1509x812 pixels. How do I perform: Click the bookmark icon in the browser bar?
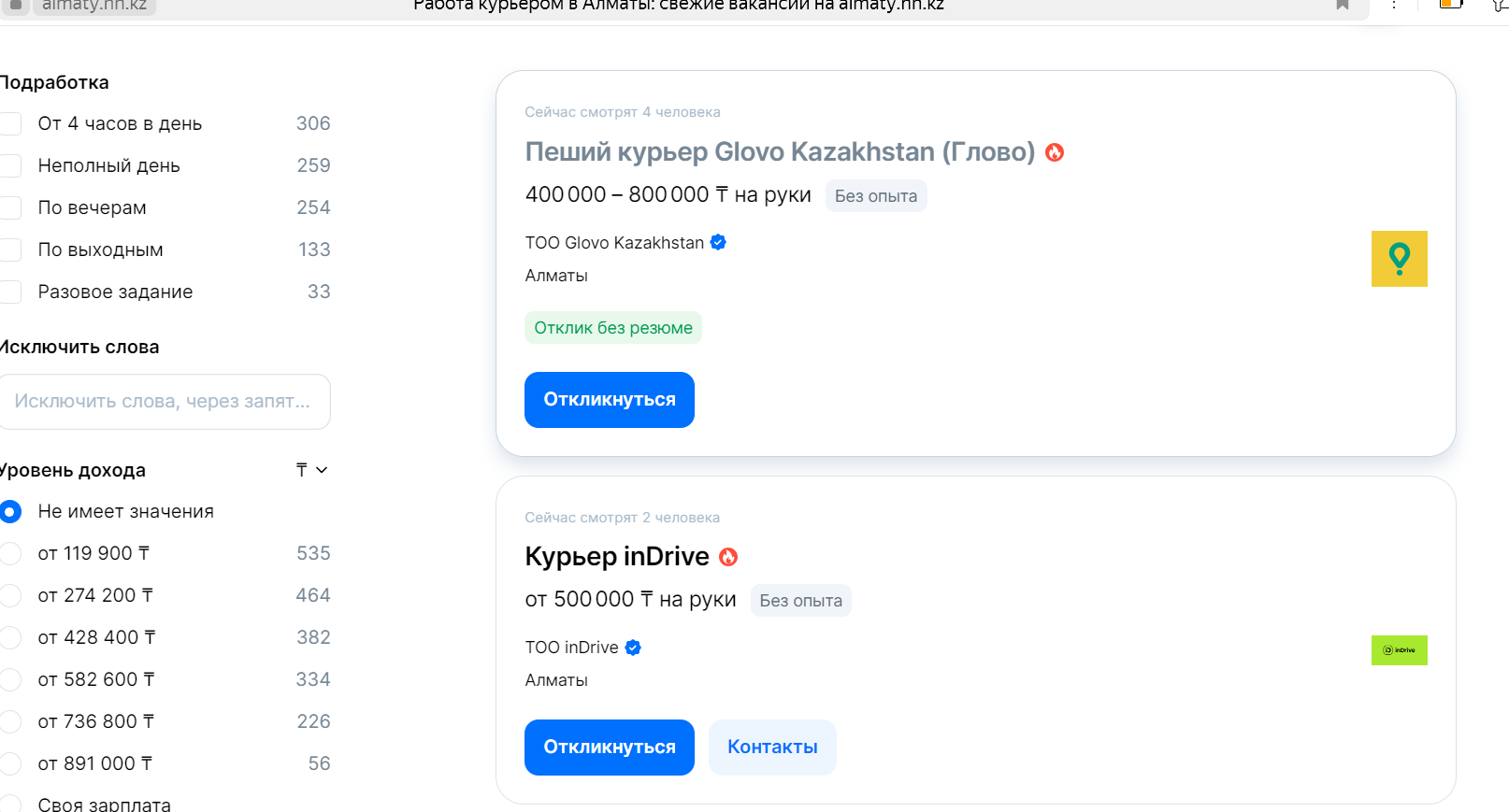coord(1343,5)
